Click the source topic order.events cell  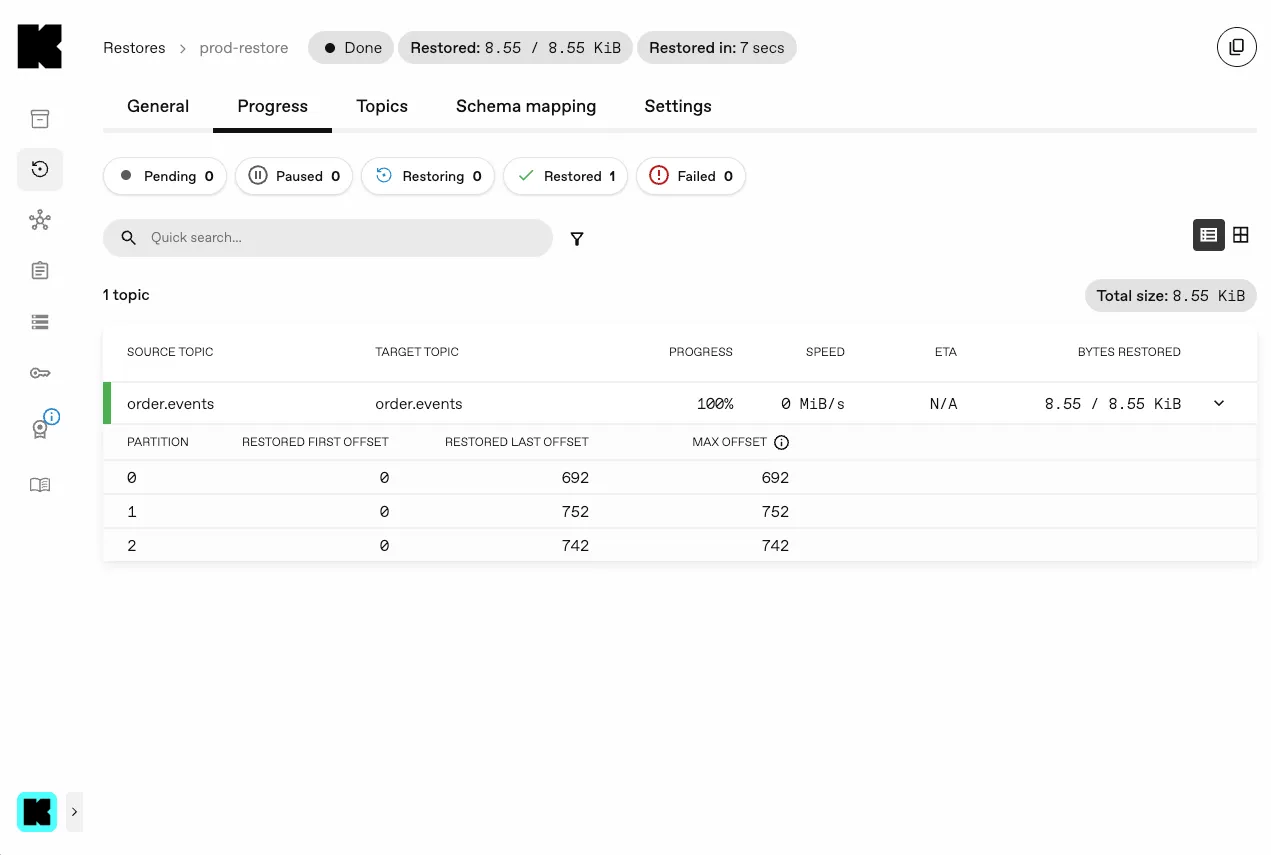(x=171, y=404)
